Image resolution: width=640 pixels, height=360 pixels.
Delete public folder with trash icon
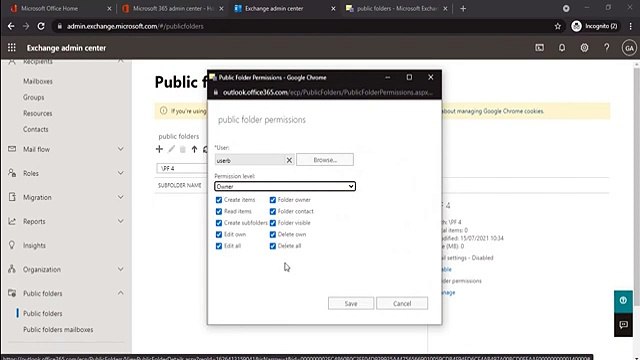[x=182, y=149]
